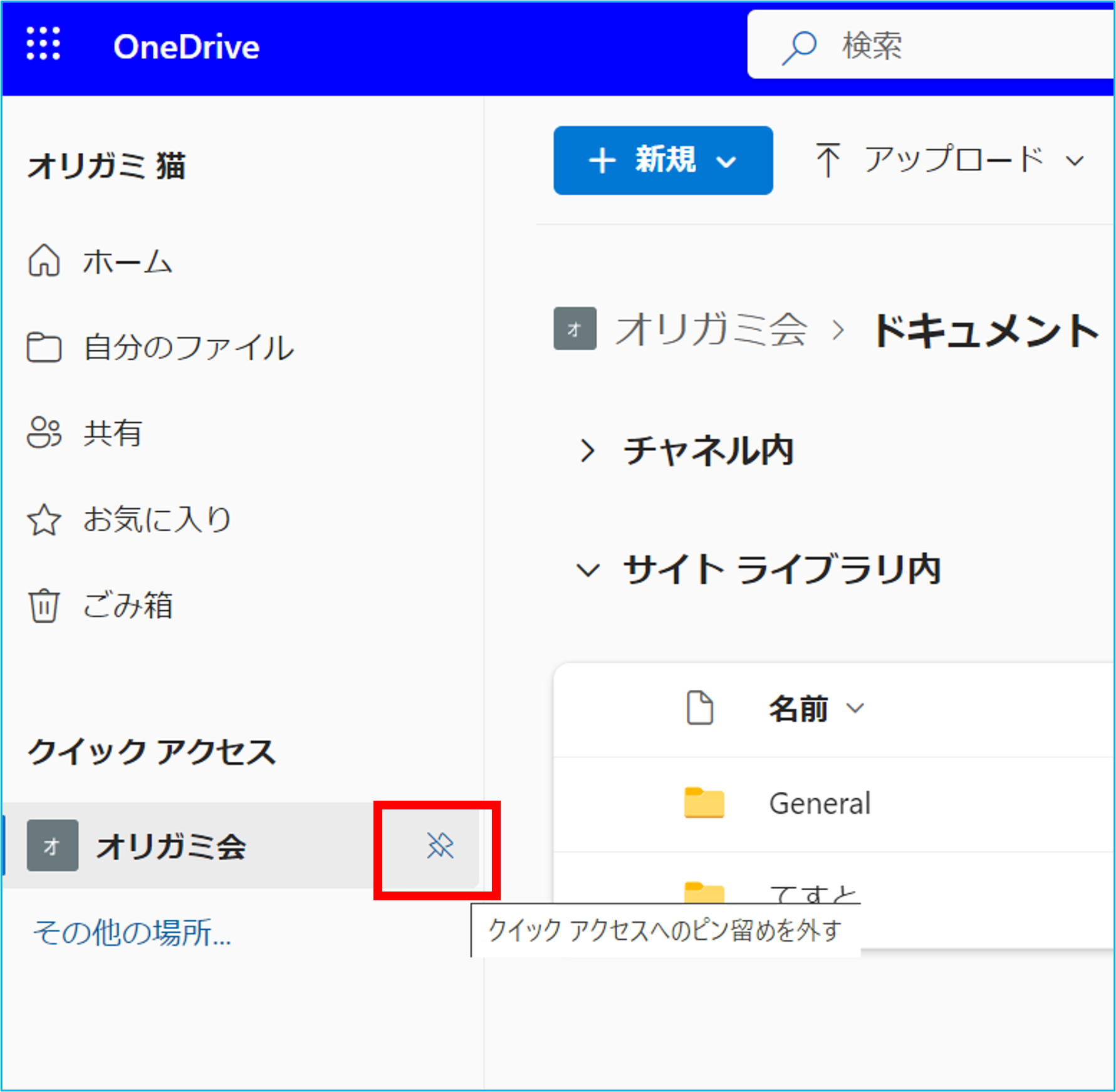The image size is (1116, 1092).
Task: Click the オリガミ会 site avatar in breadcrumb
Action: [574, 328]
